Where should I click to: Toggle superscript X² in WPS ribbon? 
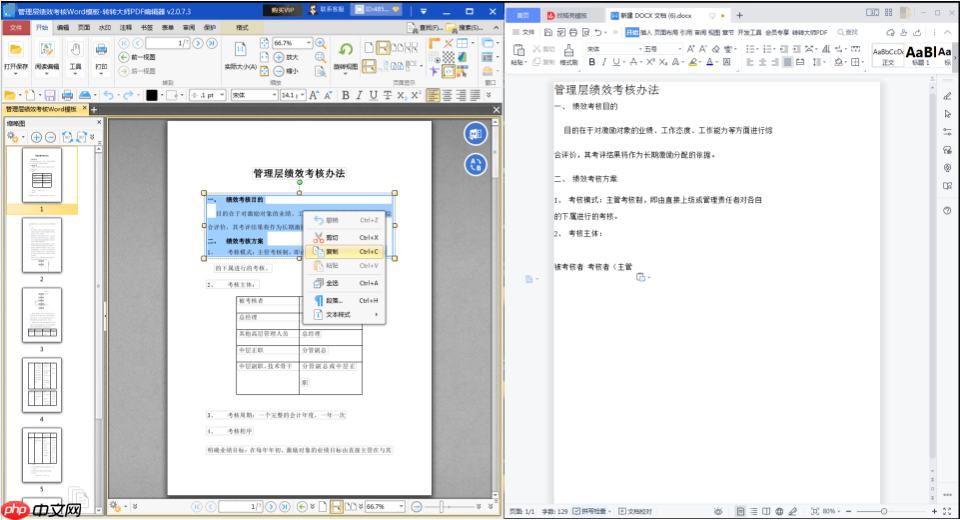651,62
